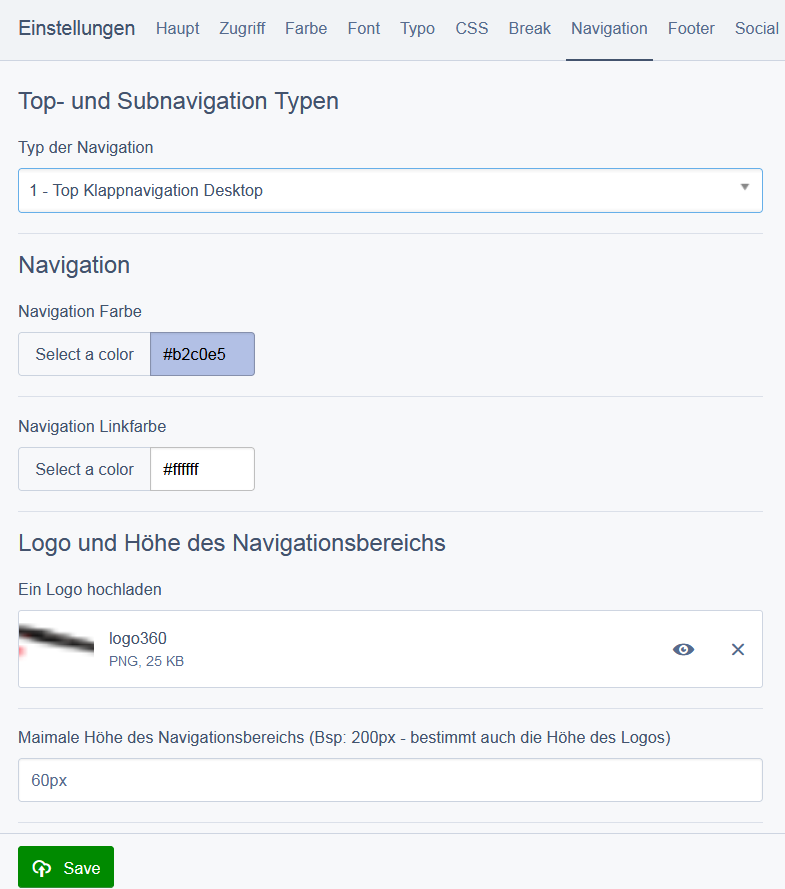Viewport: 785px width, 889px height.
Task: Select the Break tab
Action: tap(530, 28)
